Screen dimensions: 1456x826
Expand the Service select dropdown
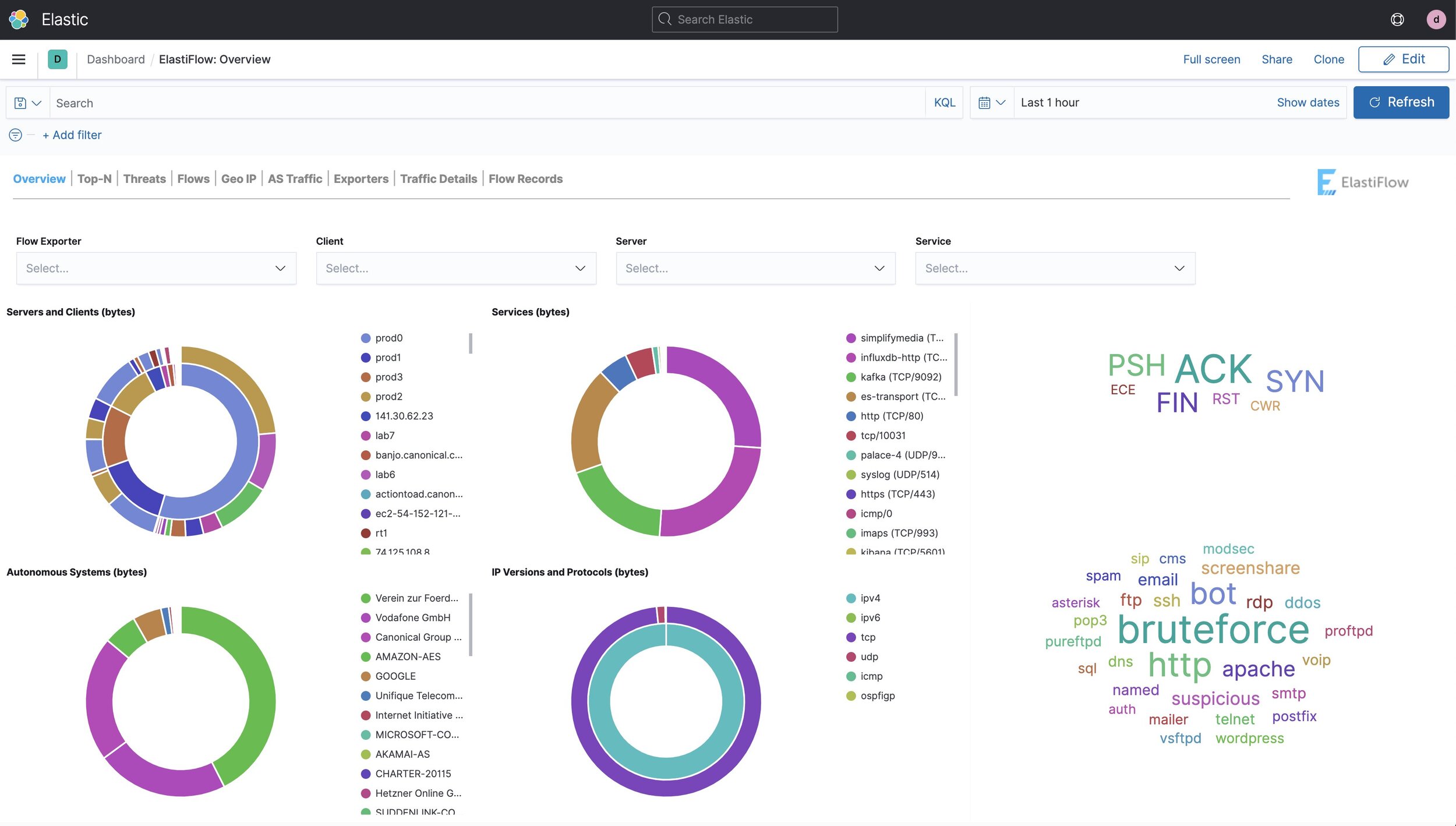click(1055, 269)
